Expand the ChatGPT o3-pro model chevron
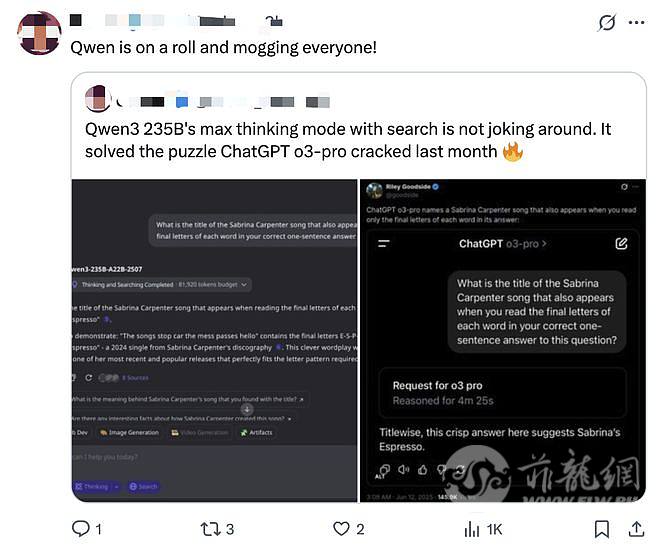This screenshot has width=660, height=548. 545,243
